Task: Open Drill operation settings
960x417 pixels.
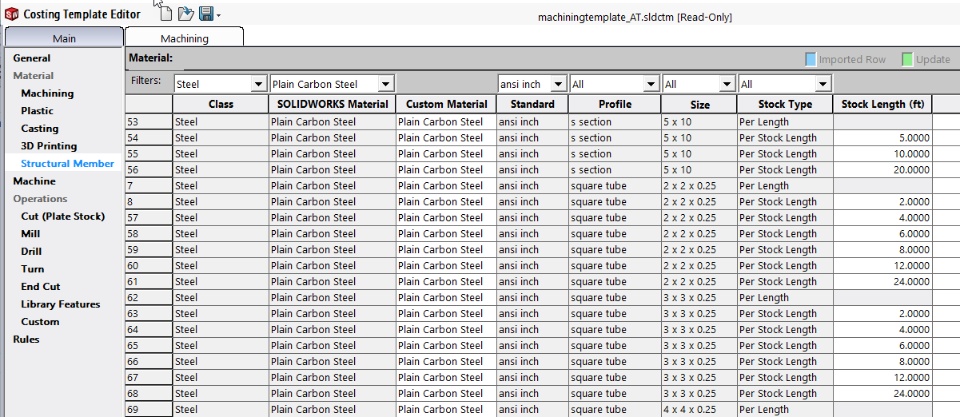Action: [31, 251]
